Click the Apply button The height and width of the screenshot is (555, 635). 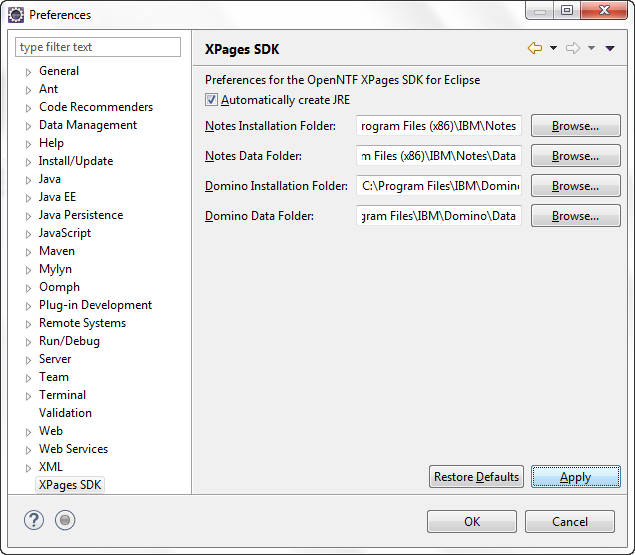[575, 476]
